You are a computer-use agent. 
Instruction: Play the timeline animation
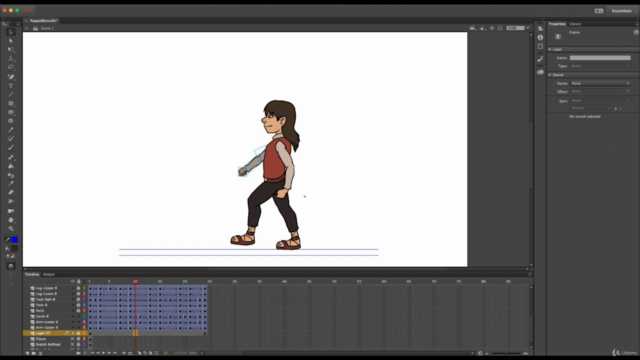pos(103,353)
